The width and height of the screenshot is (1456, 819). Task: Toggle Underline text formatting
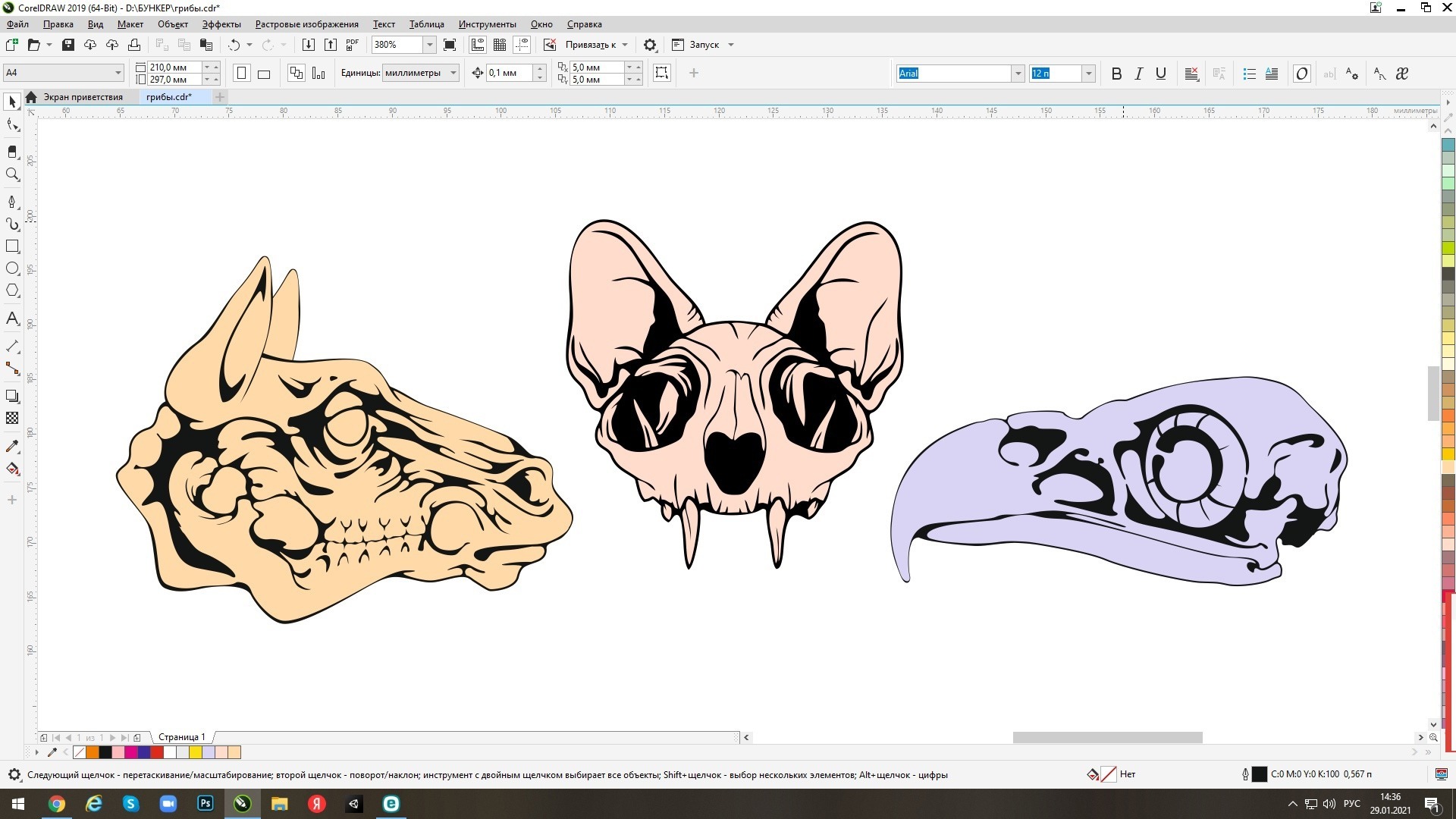[x=1160, y=74]
